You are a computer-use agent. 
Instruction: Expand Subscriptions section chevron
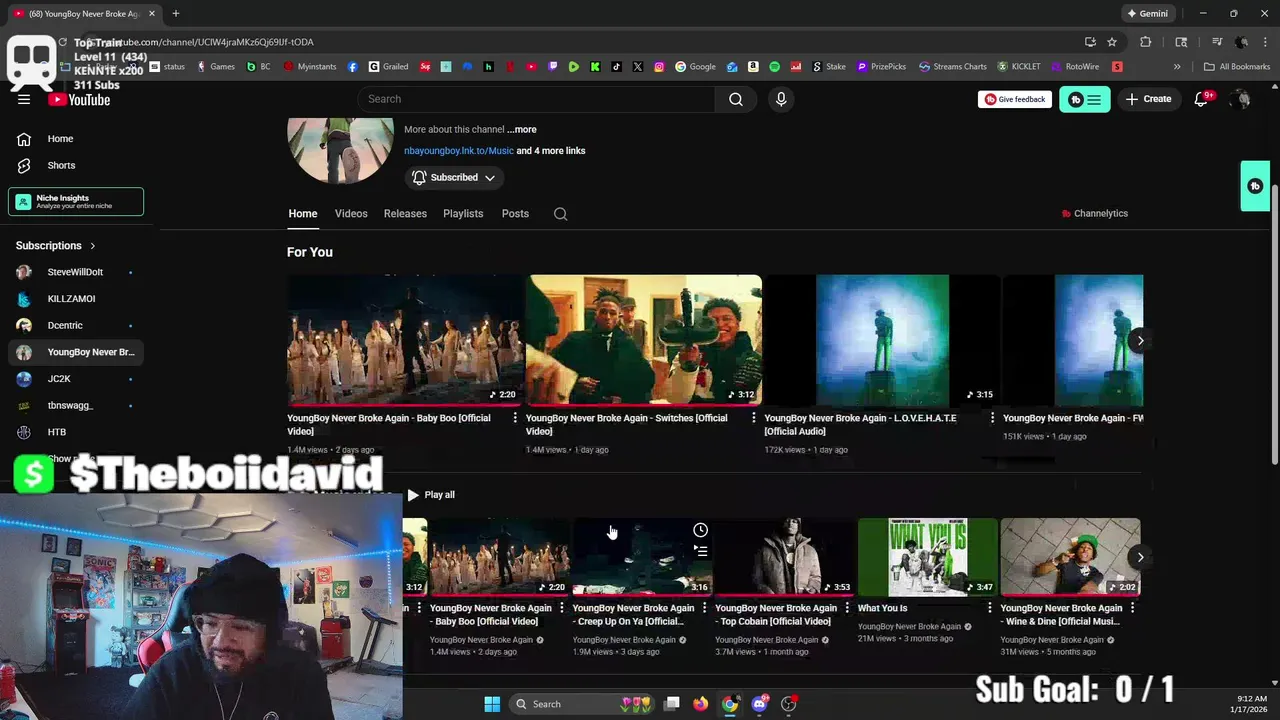click(x=93, y=246)
